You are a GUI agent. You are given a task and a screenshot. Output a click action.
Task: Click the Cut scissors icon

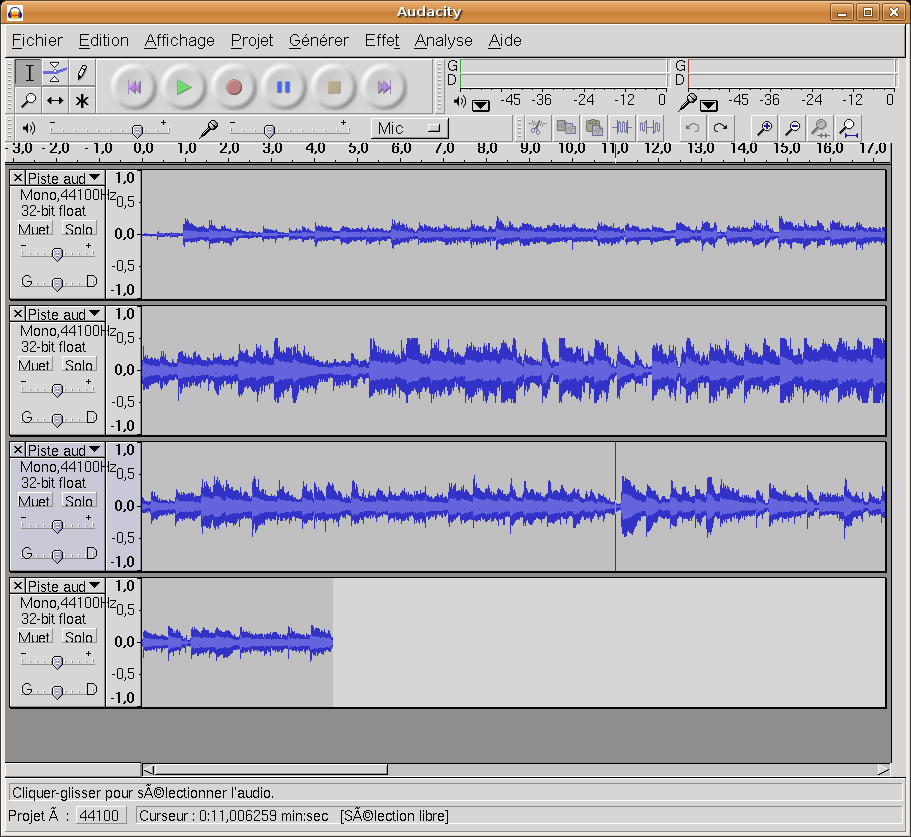[537, 127]
